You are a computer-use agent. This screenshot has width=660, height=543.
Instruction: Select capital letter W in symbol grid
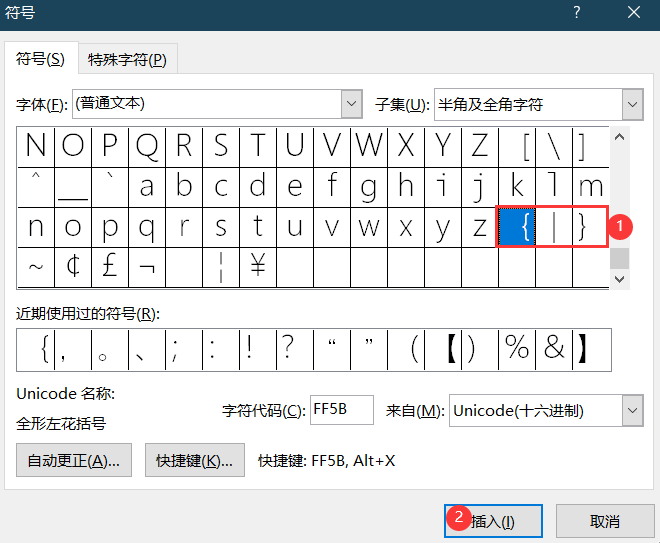click(x=369, y=147)
